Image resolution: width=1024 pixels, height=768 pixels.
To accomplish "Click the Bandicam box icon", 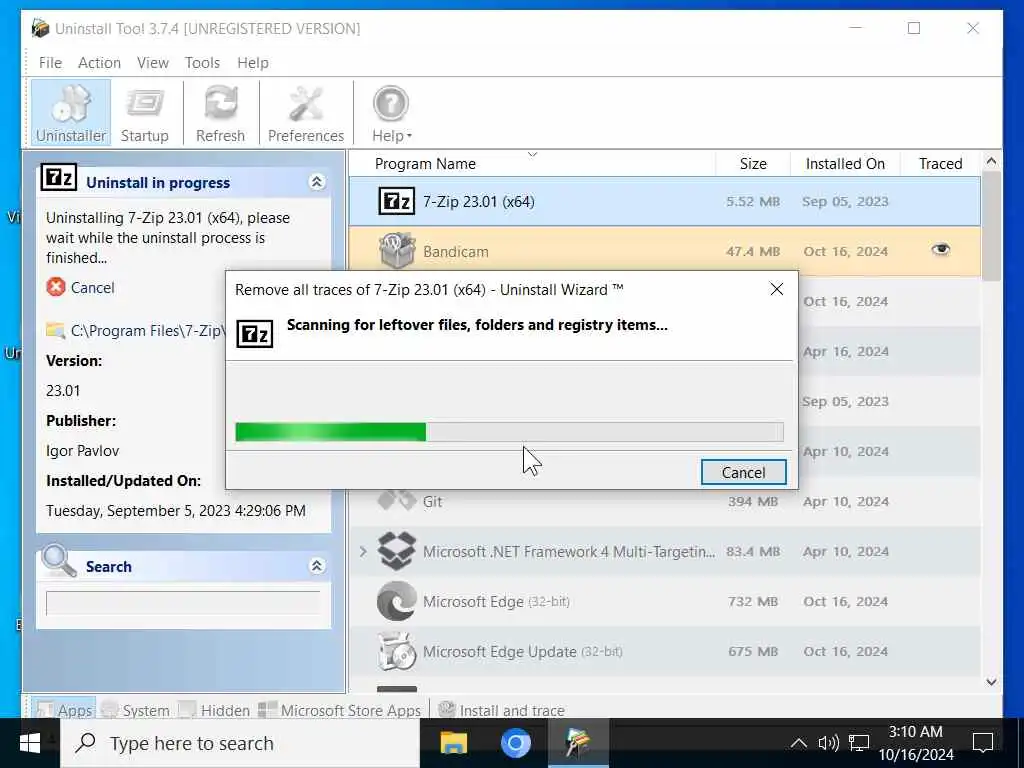I will [396, 251].
